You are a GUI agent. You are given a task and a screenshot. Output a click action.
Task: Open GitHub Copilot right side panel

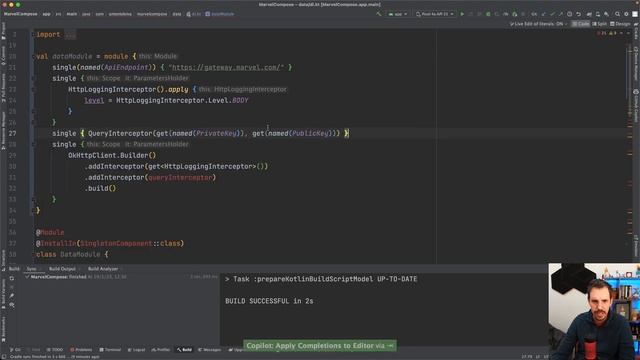point(636,105)
